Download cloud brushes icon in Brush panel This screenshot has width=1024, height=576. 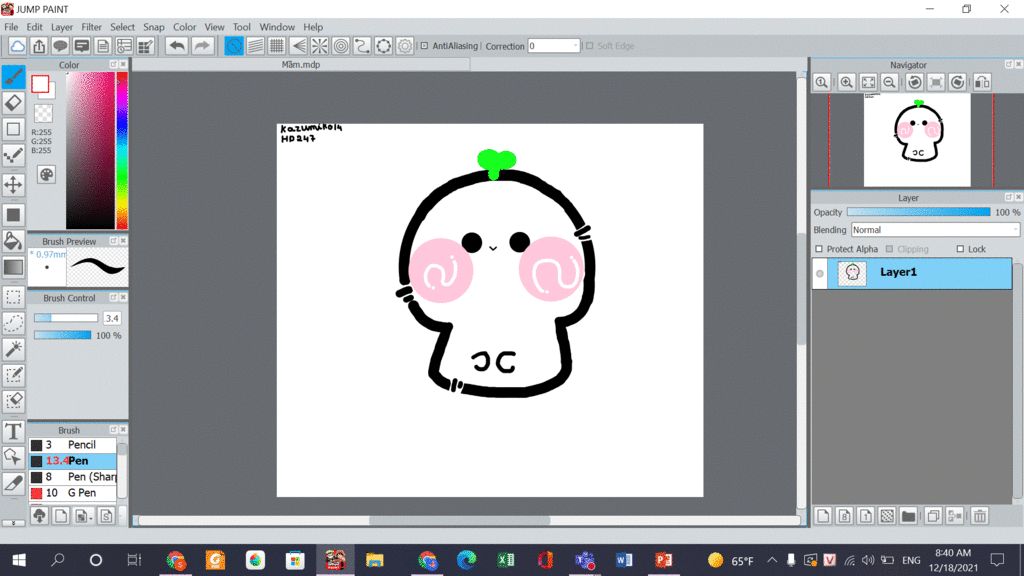click(x=39, y=516)
